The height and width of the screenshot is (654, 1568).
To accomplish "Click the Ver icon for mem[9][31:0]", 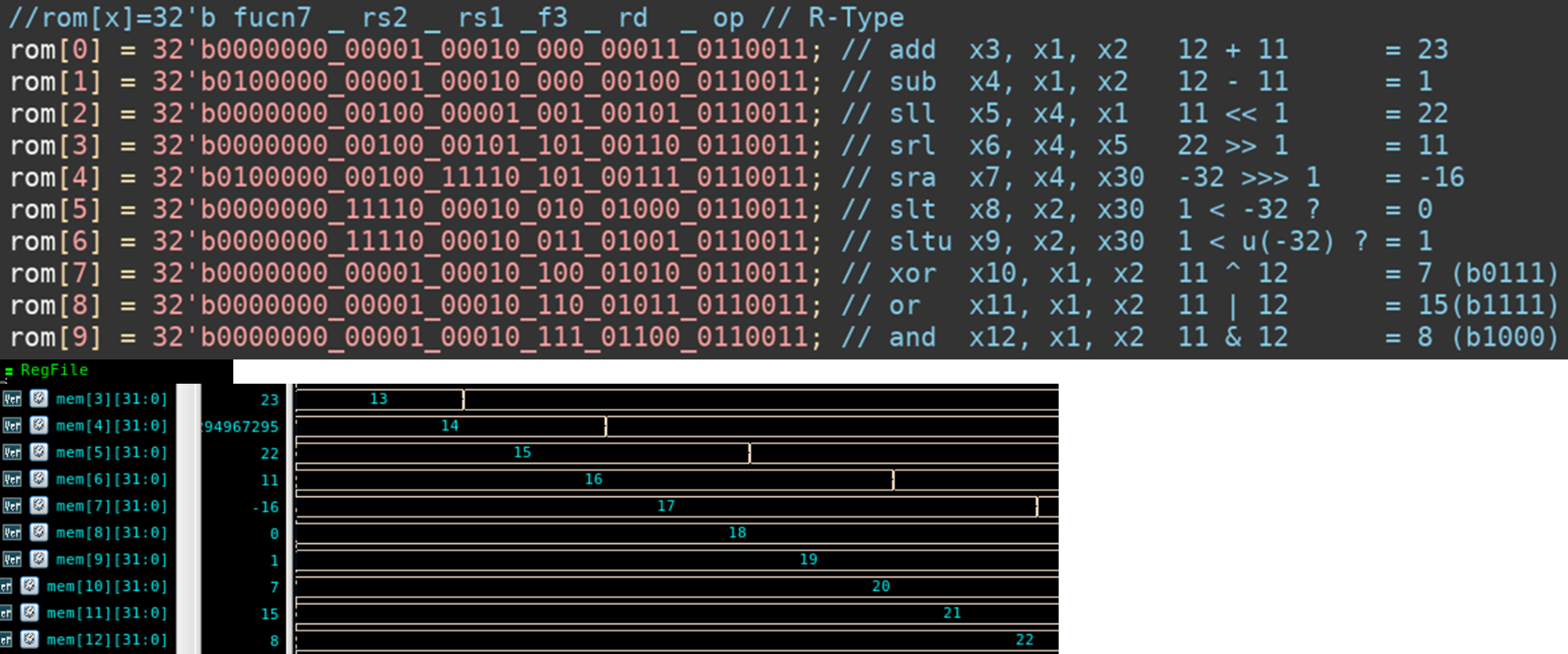I will pos(12,559).
